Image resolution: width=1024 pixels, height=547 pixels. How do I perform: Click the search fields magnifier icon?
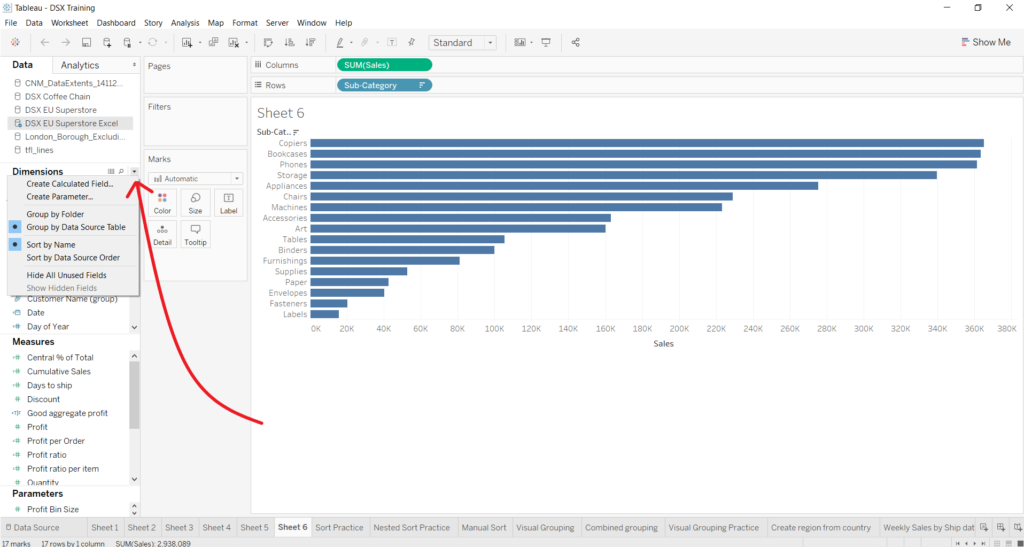pos(122,172)
